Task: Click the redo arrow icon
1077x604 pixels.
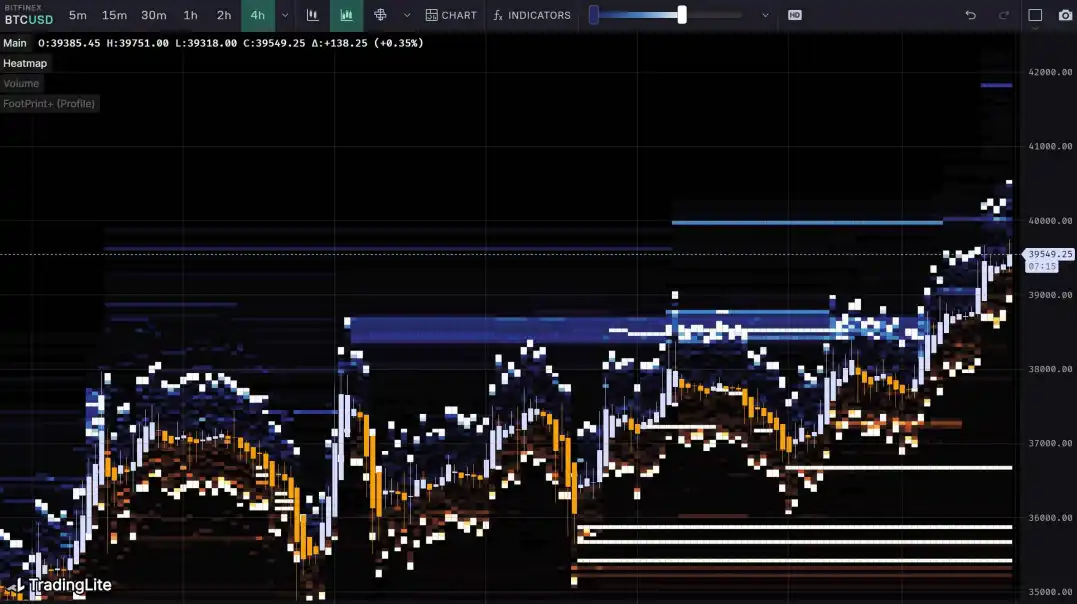Action: [1004, 15]
